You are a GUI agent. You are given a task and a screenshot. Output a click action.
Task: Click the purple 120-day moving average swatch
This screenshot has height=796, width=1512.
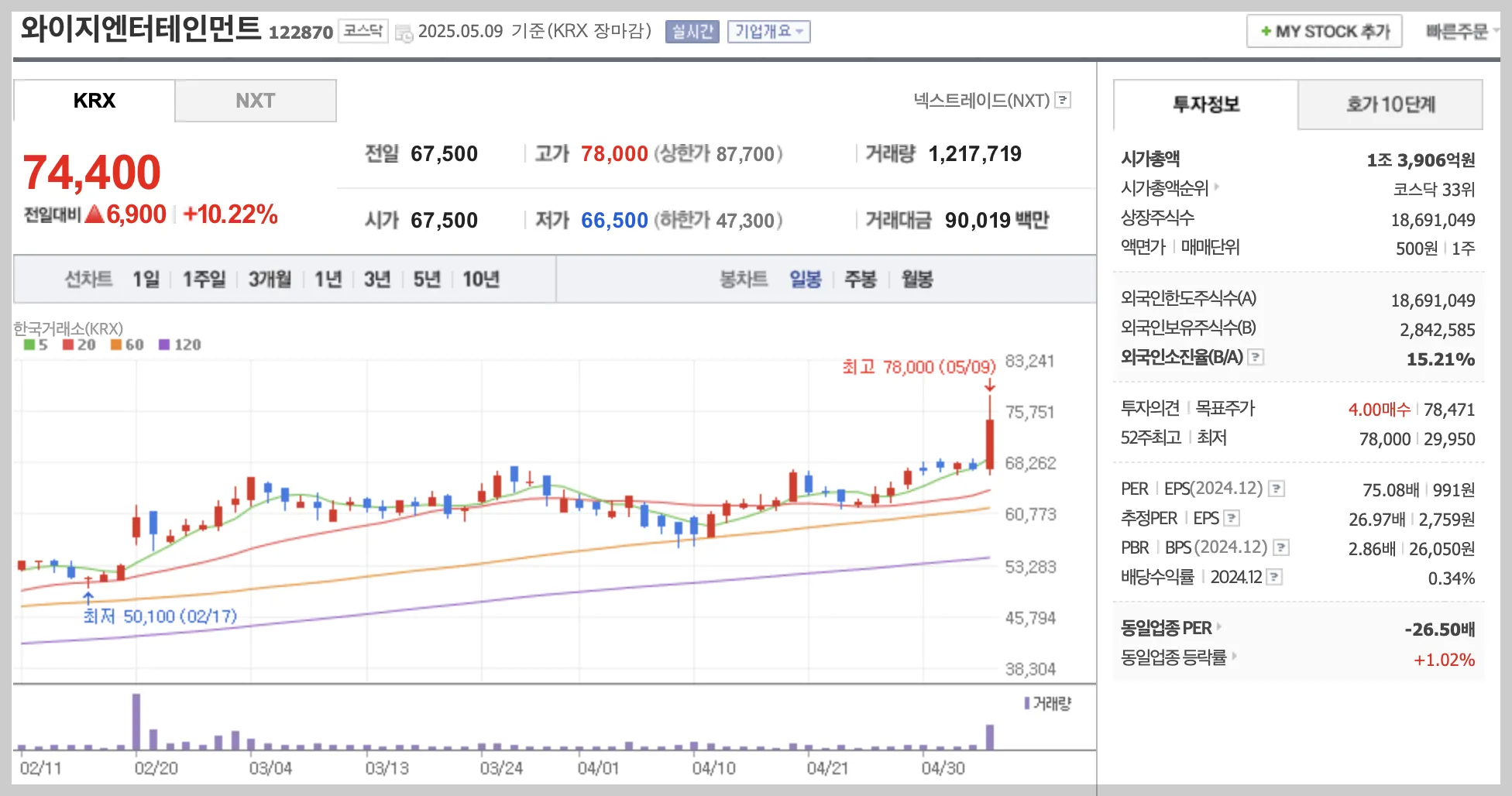[163, 345]
